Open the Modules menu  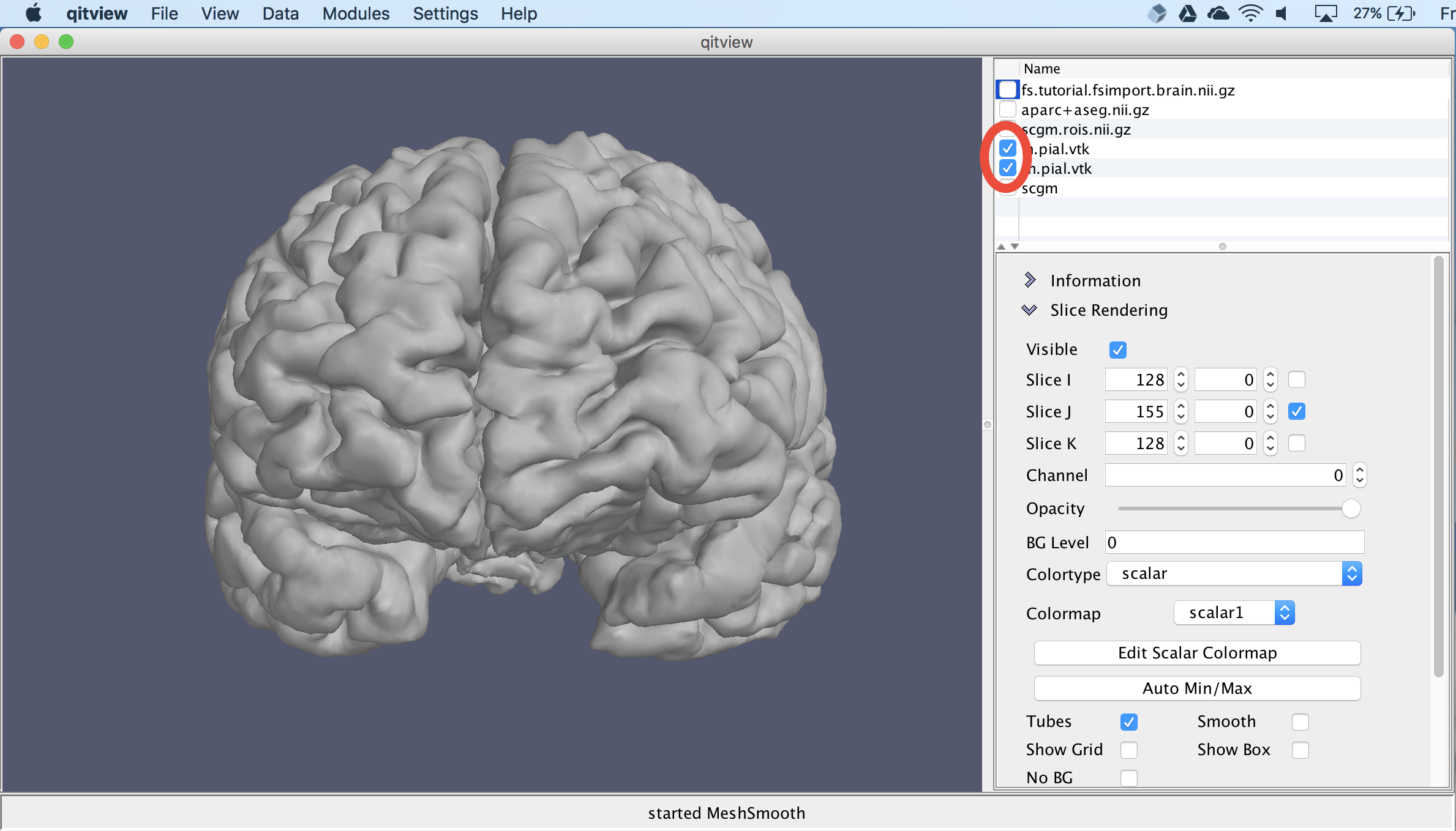tap(356, 13)
